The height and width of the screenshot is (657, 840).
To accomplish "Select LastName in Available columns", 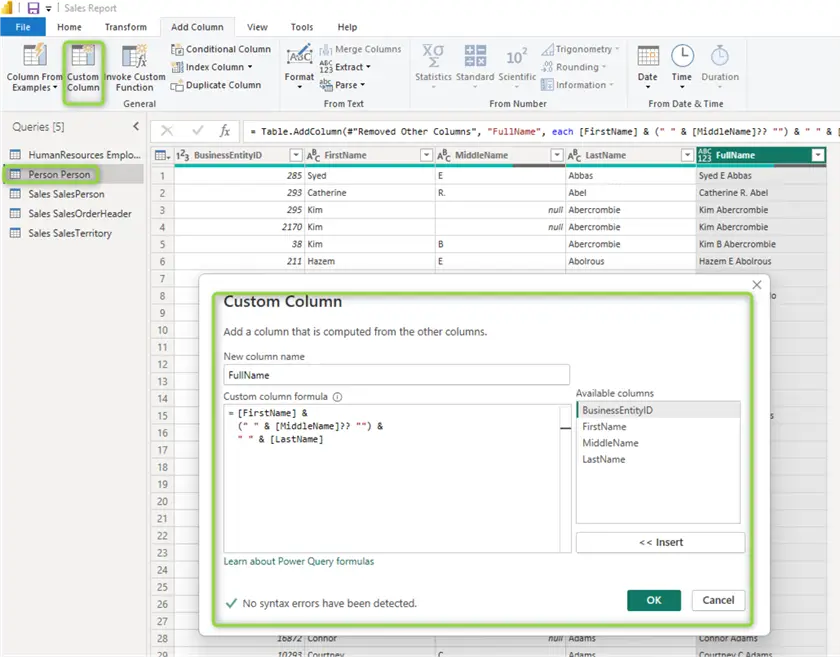I will coord(658,460).
